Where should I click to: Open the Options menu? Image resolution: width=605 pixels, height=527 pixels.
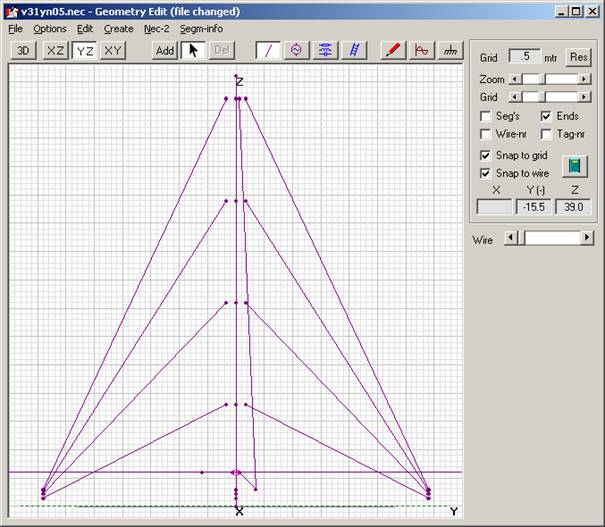[50, 29]
